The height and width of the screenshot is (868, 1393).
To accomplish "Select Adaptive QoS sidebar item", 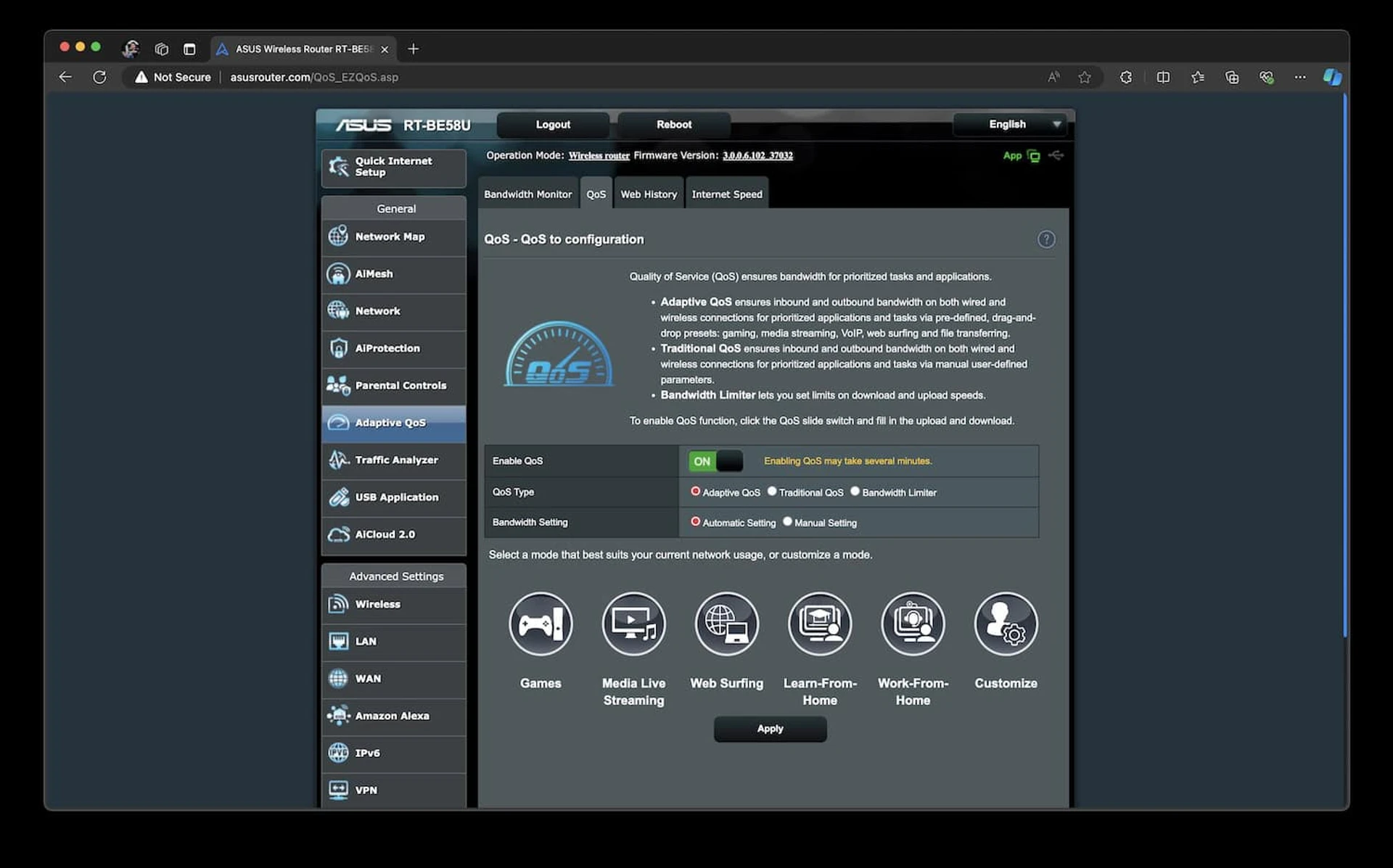I will pos(393,423).
